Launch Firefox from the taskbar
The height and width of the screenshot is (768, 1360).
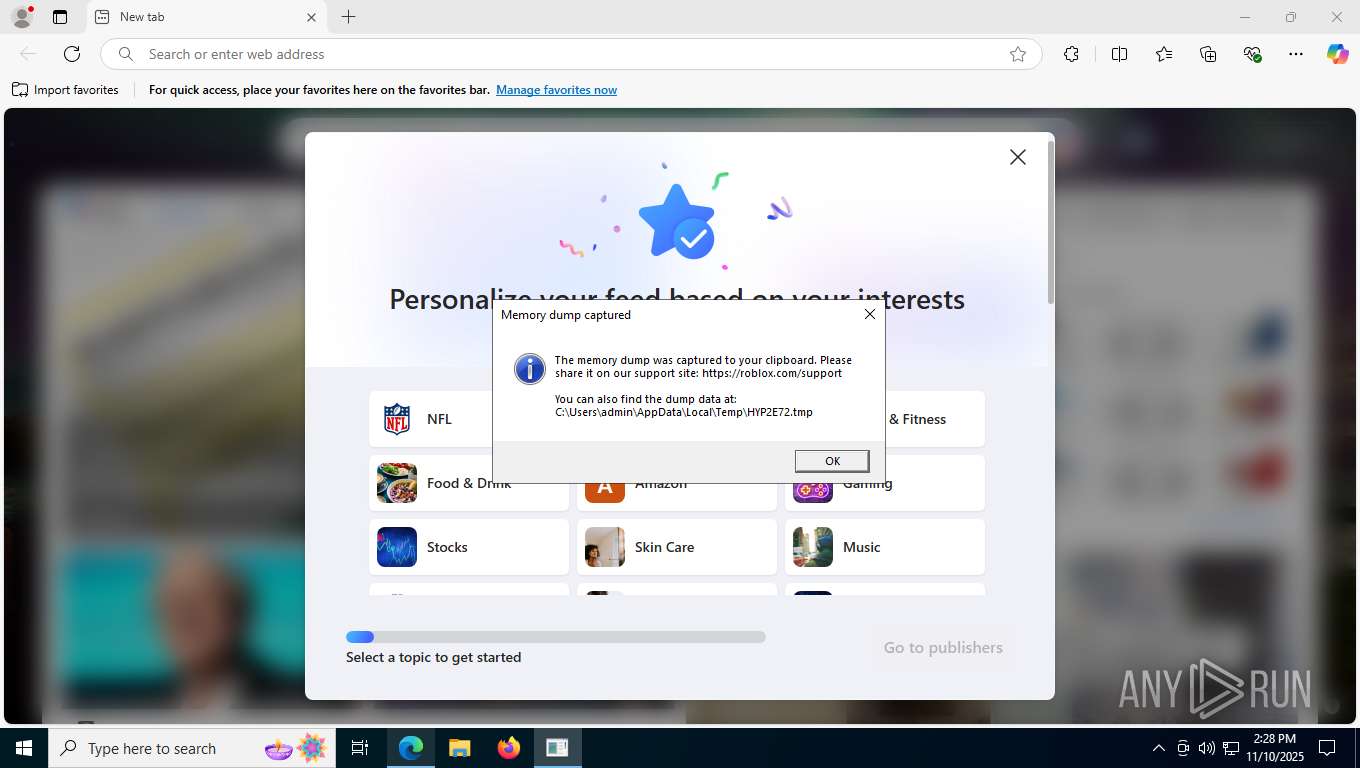509,748
